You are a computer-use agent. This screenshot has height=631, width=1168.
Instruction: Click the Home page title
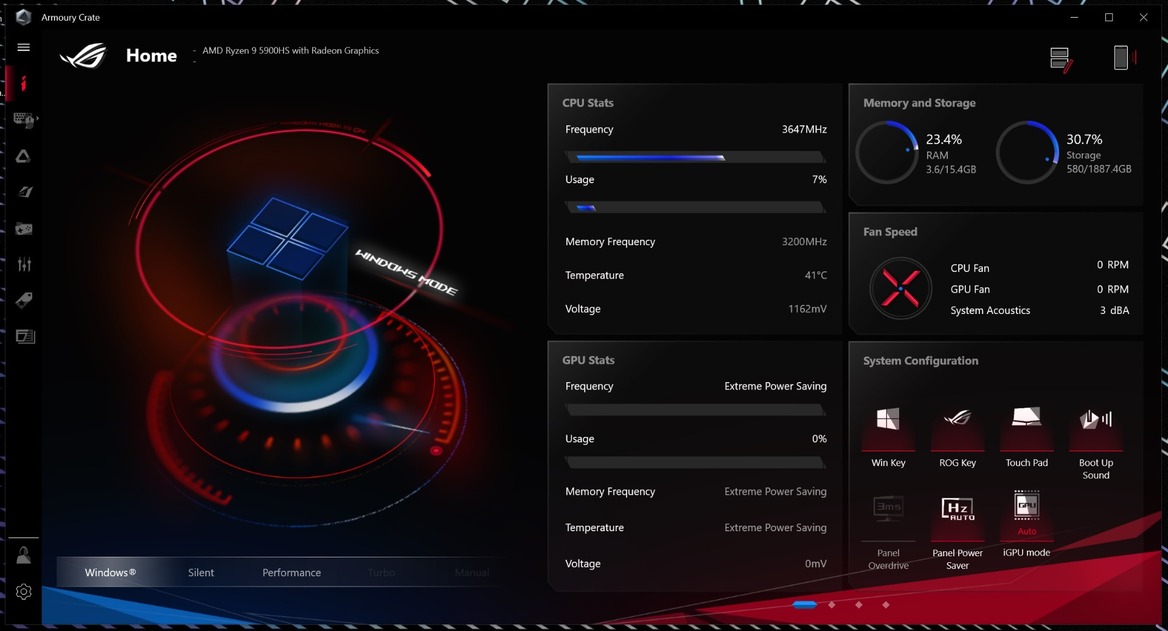click(x=151, y=56)
